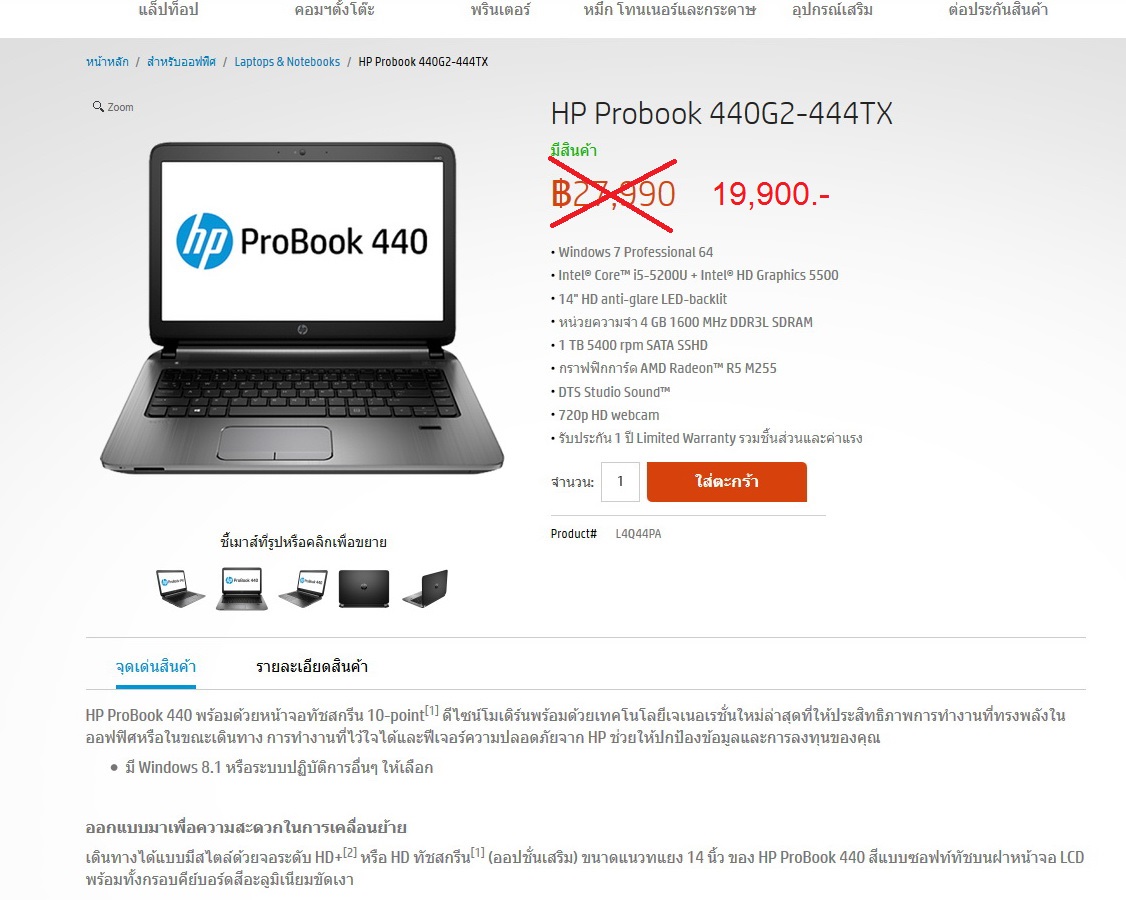Open สำหรับออฟฟิศ breadcrumb link
Screen dimensions: 1126x900
181,62
